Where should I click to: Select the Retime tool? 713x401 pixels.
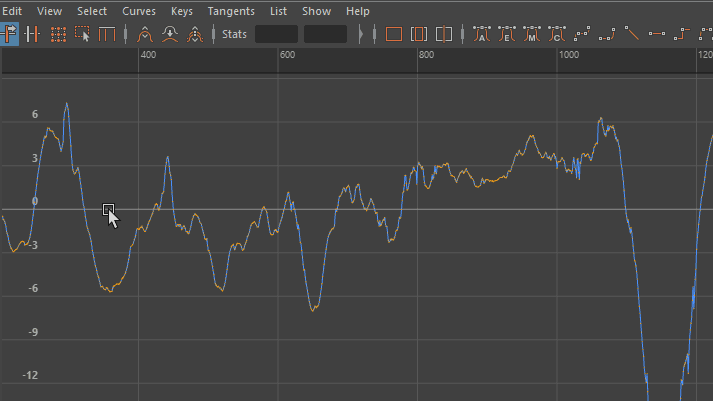pos(106,34)
